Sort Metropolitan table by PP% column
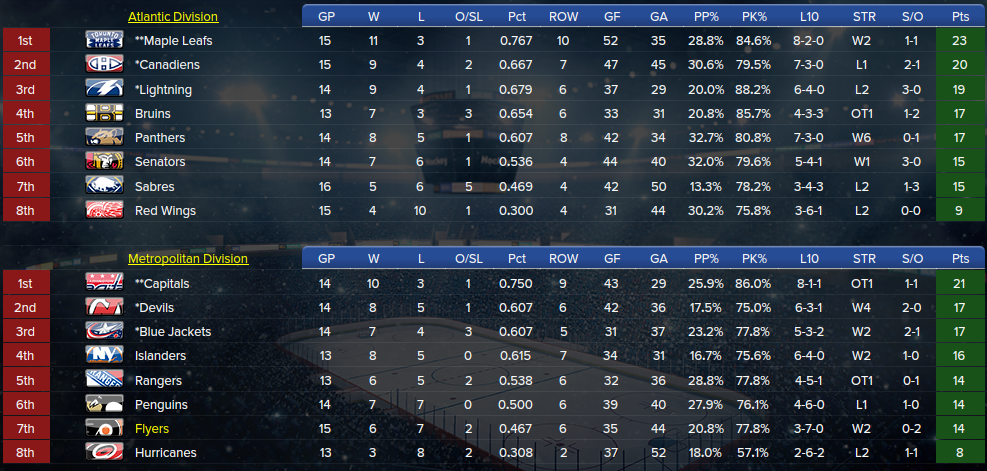Viewport: 987px width, 471px height. 706,259
